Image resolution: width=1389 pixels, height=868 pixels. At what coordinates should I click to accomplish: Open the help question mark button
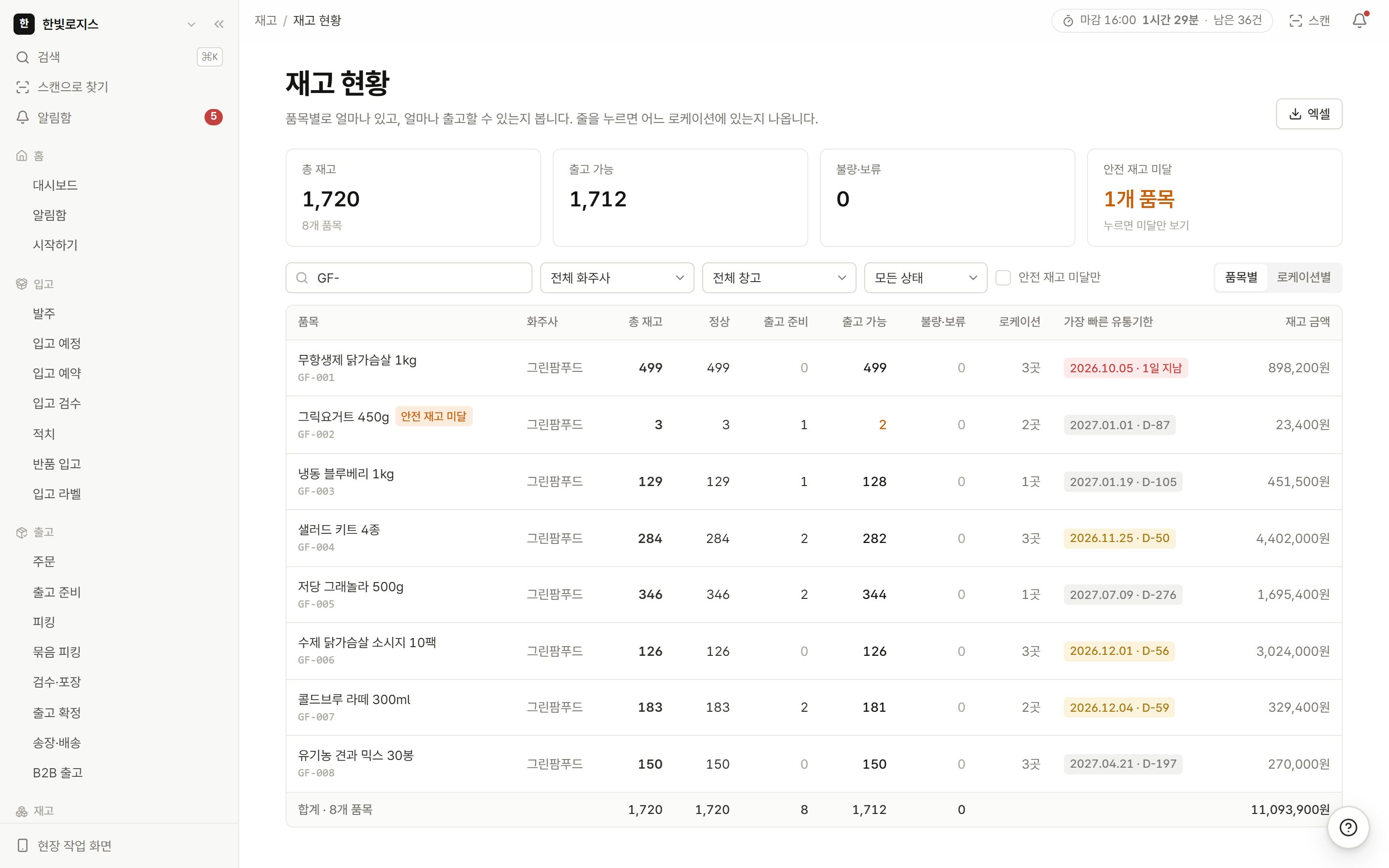pos(1348,827)
